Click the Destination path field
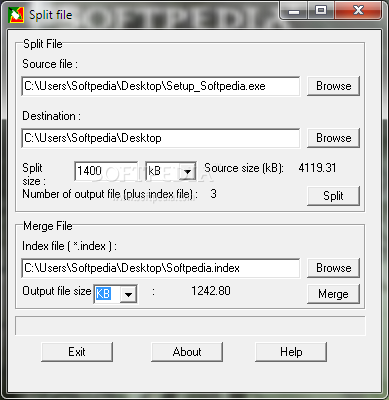Screen dimensions: 389x400 pyautogui.click(x=161, y=138)
